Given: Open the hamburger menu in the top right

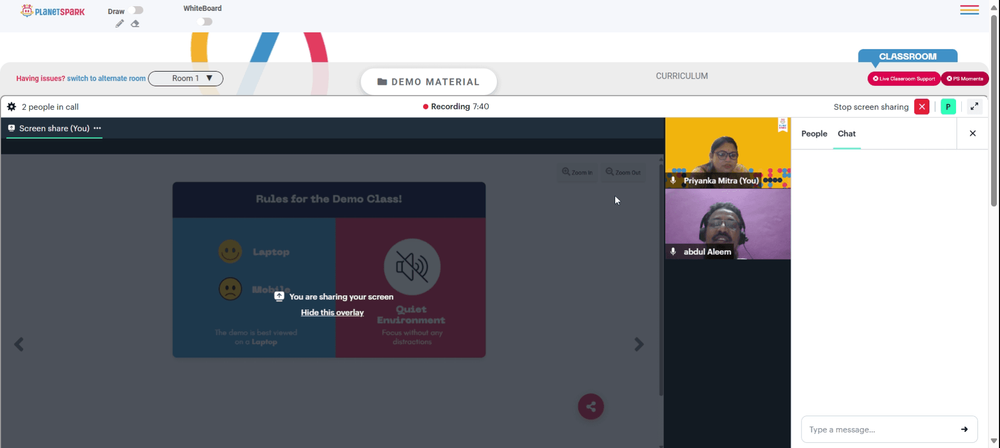Looking at the screenshot, I should tap(969, 10).
